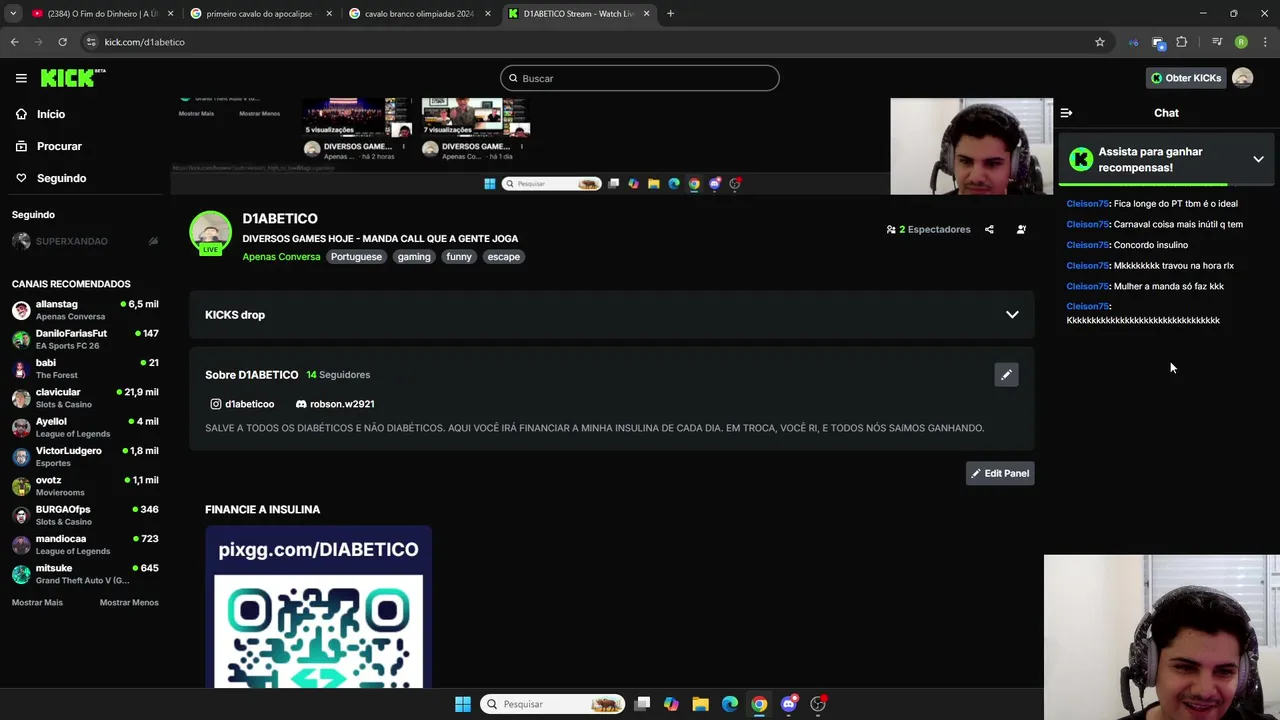This screenshot has width=1280, height=720.
Task: Expand the Assista para ganhar recompensas banner
Action: coord(1258,159)
